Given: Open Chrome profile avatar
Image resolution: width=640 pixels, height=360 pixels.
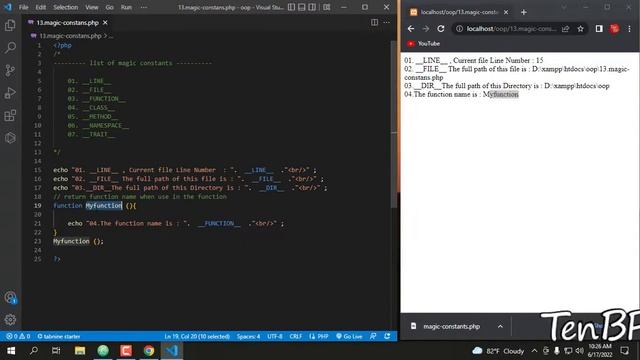Looking at the screenshot, I should (x=614, y=29).
